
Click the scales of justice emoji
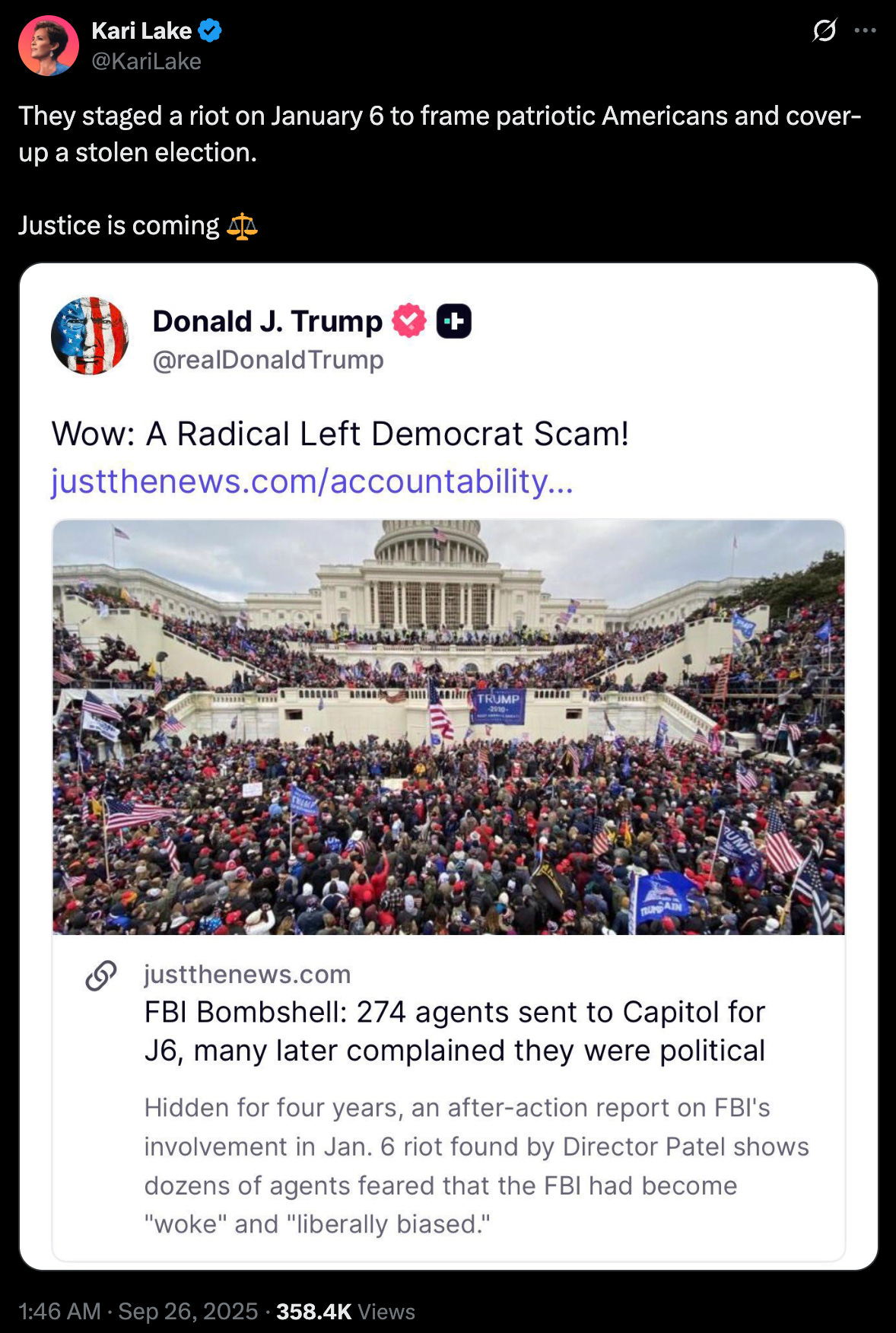coord(242,226)
